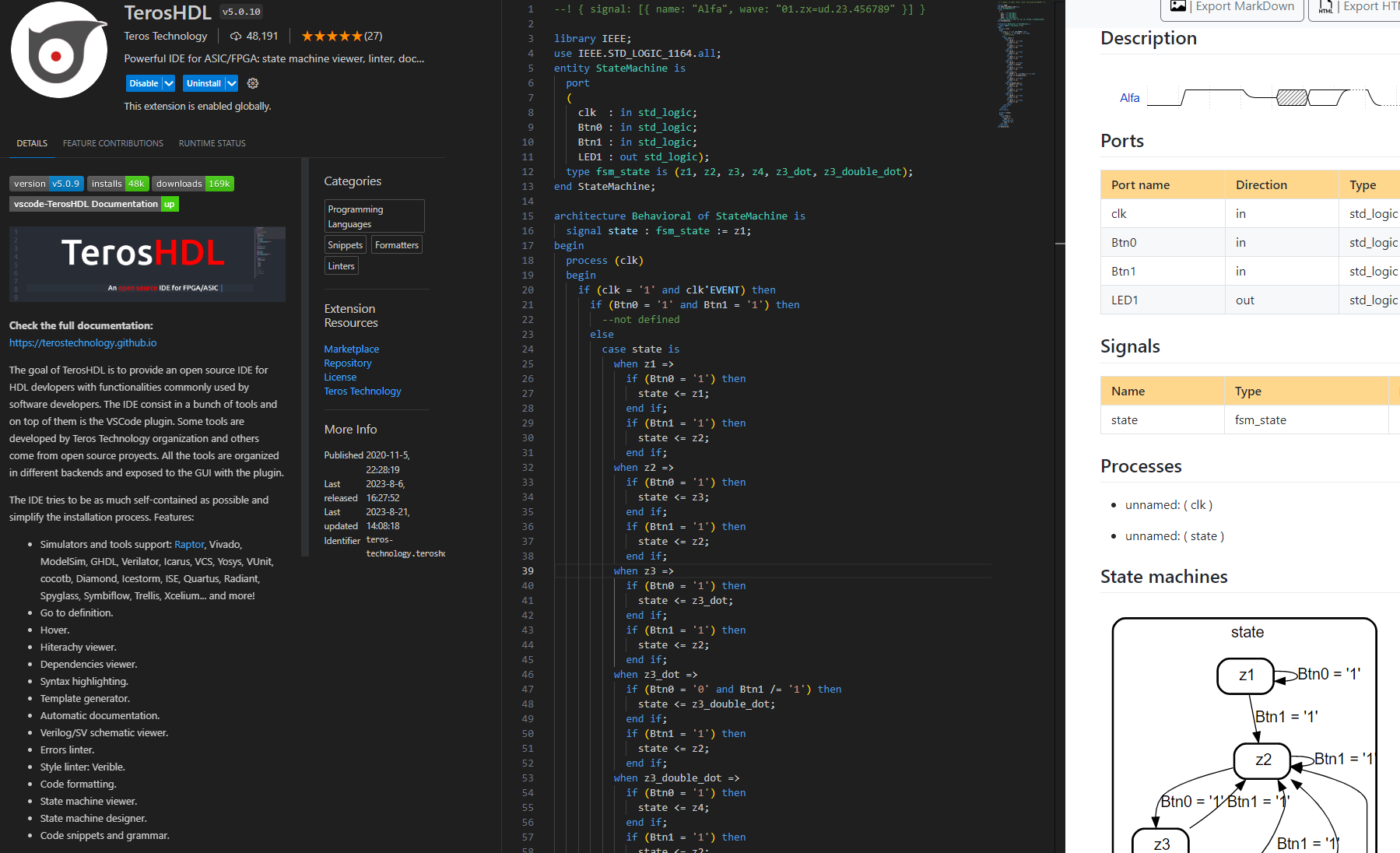This screenshot has width=1400, height=853.
Task: Open the manage extension gear icon
Action: 252,82
